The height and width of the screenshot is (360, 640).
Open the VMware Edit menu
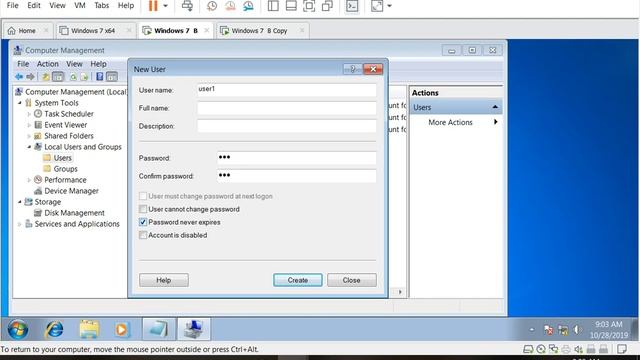click(x=33, y=5)
